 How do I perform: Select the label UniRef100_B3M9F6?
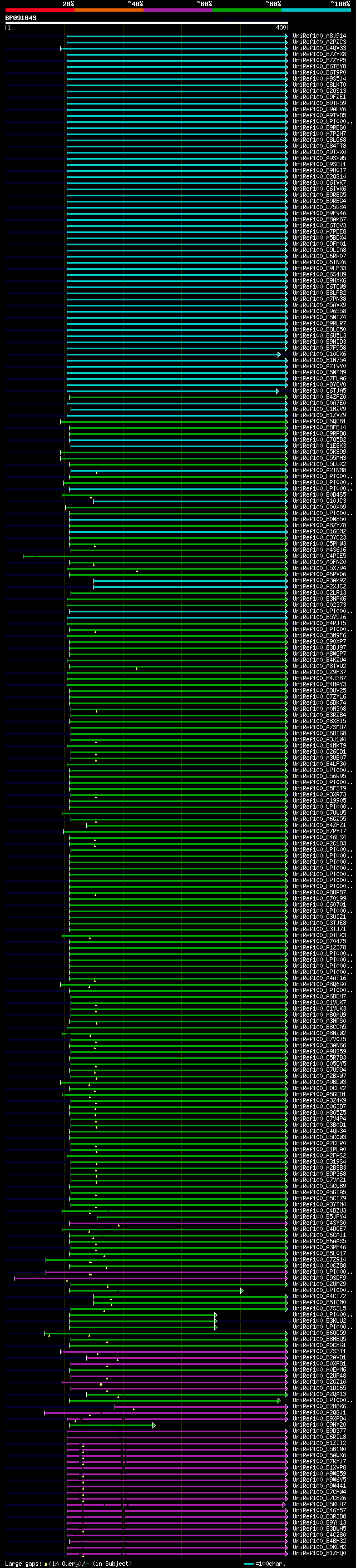[319, 635]
